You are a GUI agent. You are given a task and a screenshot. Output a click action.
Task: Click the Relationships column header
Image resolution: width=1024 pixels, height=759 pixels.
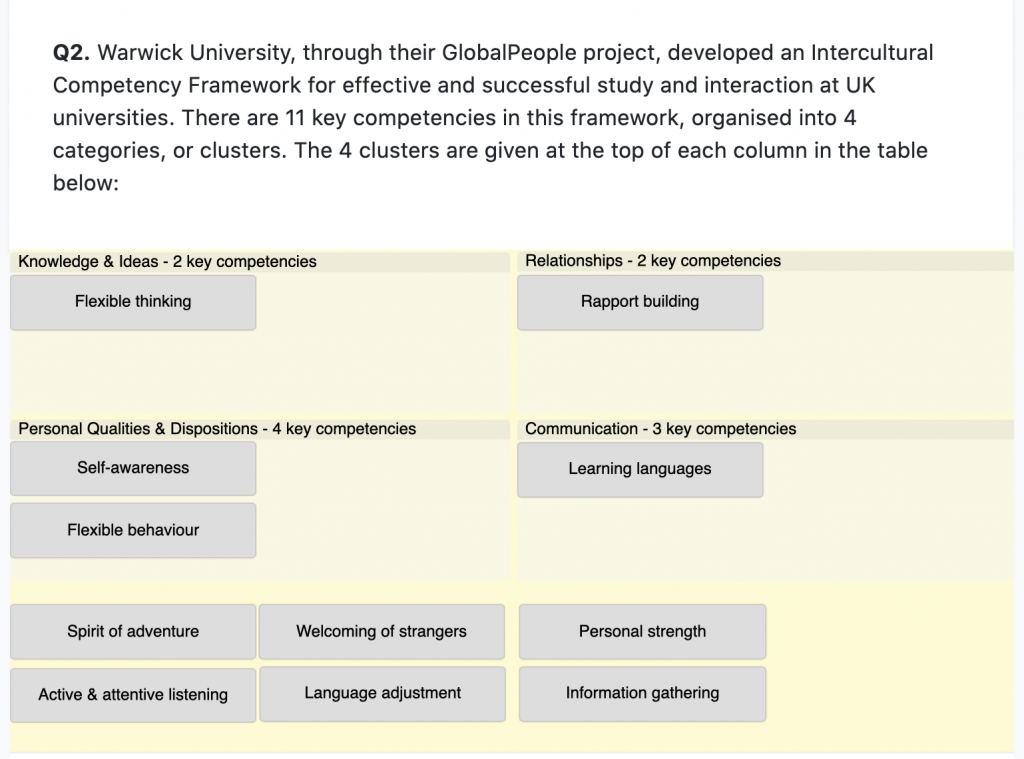pos(653,261)
